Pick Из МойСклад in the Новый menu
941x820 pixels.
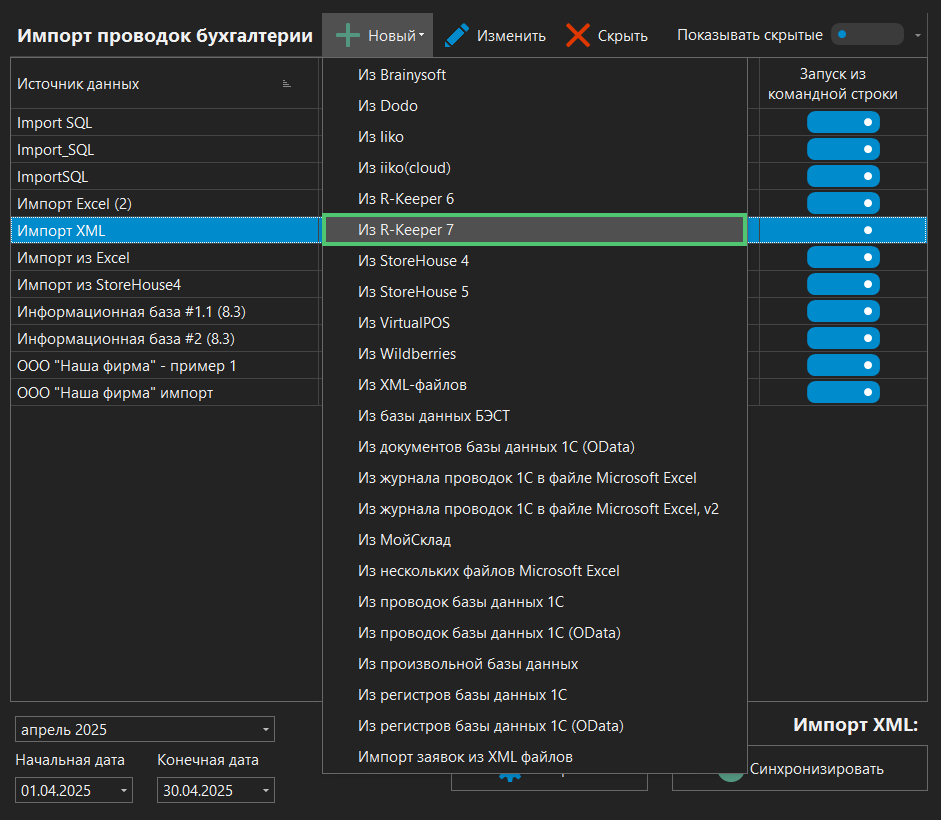(534, 540)
